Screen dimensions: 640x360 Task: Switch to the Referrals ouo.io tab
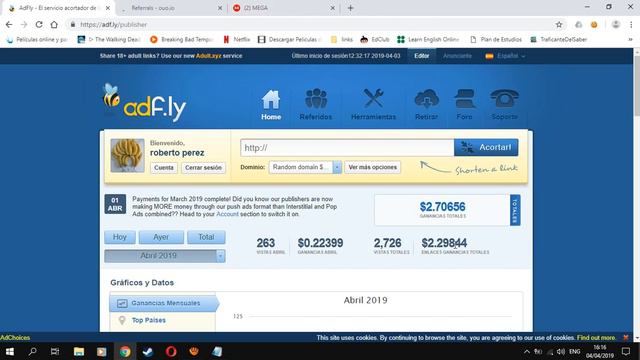coord(172,8)
